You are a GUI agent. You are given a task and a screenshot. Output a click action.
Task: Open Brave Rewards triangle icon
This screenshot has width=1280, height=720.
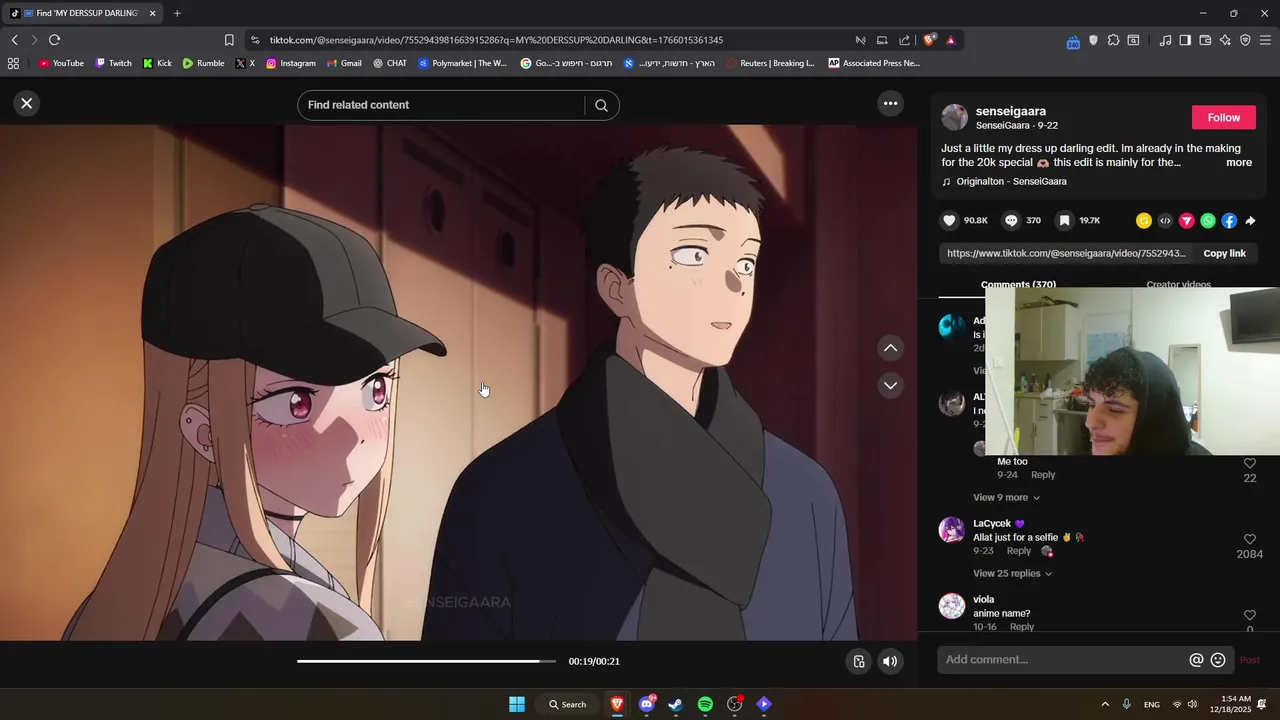(950, 40)
